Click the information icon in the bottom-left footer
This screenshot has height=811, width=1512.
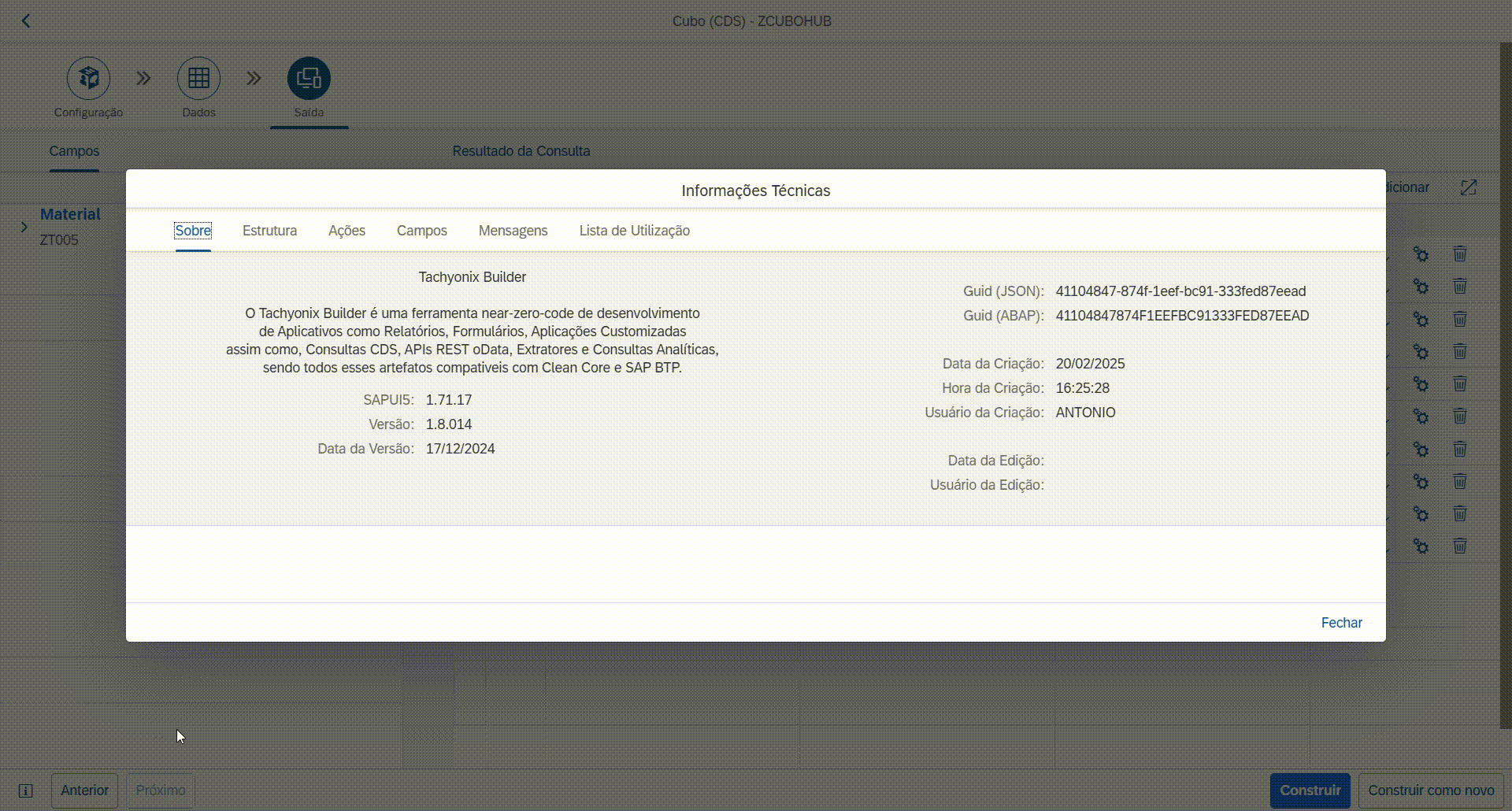point(25,791)
